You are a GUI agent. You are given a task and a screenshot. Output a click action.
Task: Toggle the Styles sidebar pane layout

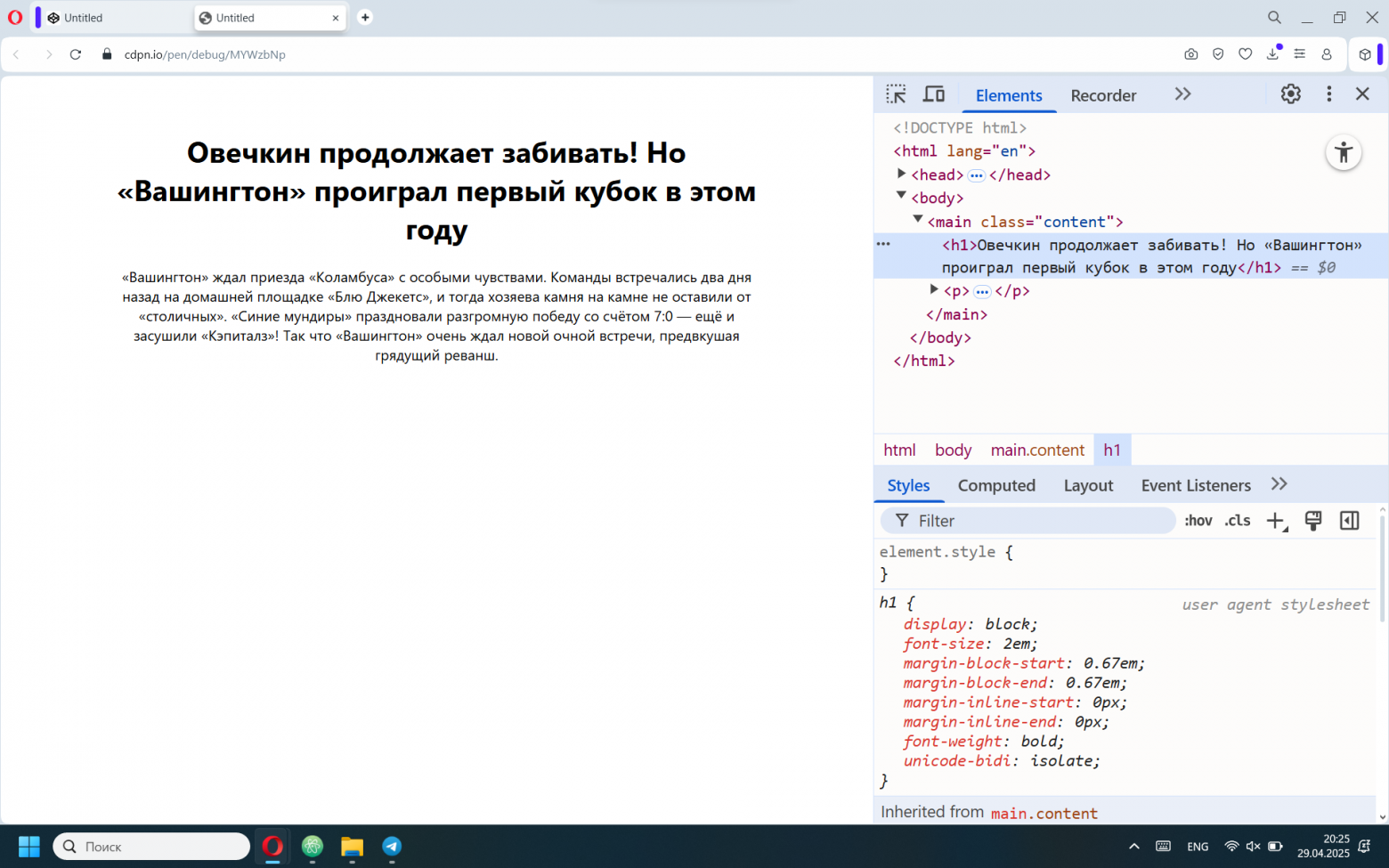1348,520
